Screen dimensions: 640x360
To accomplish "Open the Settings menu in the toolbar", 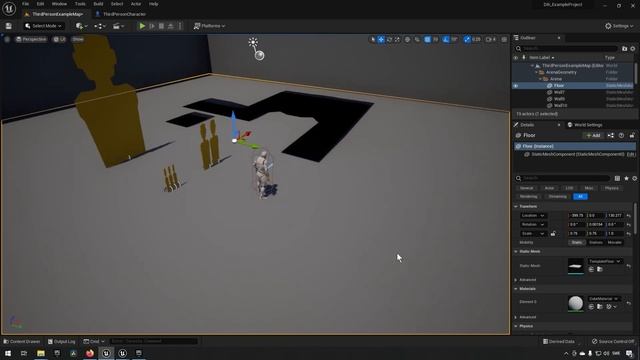I will 619,26.
